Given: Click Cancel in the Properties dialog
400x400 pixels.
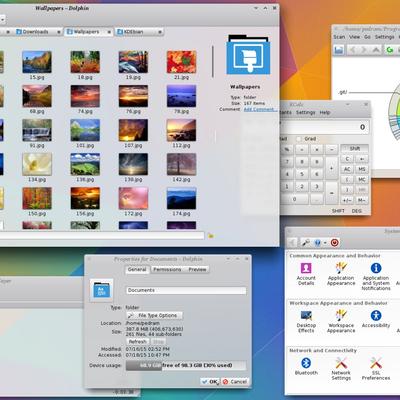Looking at the screenshot, I should 235,382.
